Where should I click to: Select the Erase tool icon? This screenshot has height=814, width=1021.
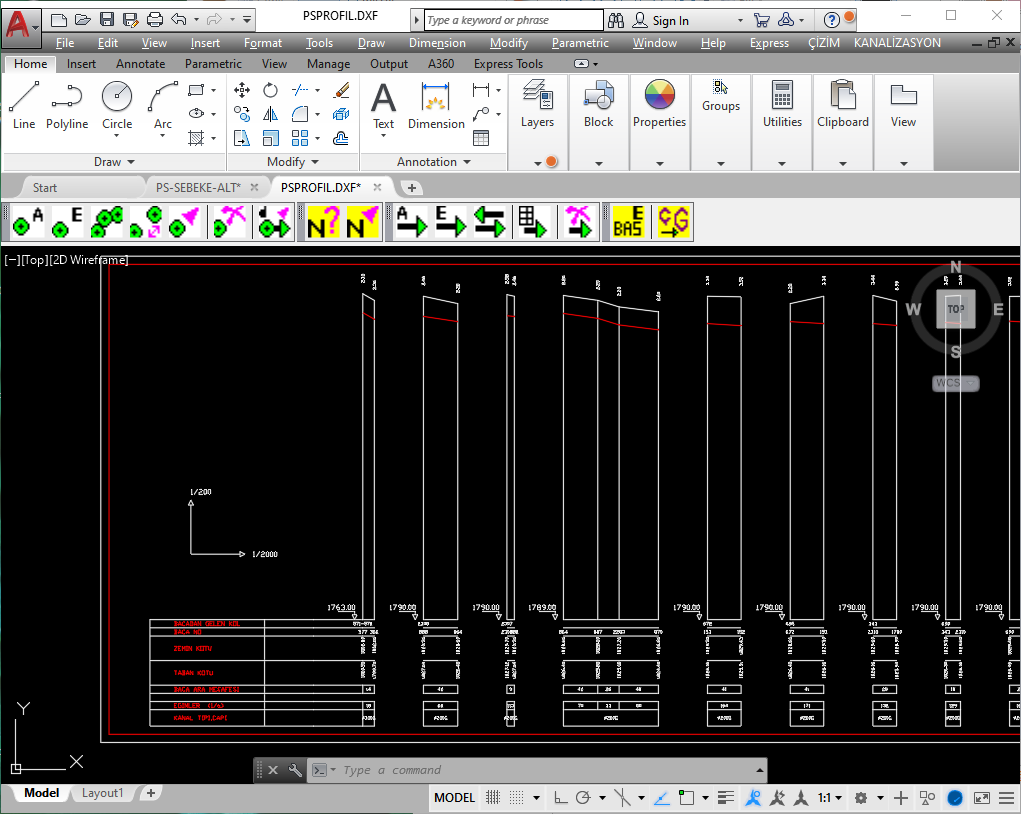click(x=341, y=90)
